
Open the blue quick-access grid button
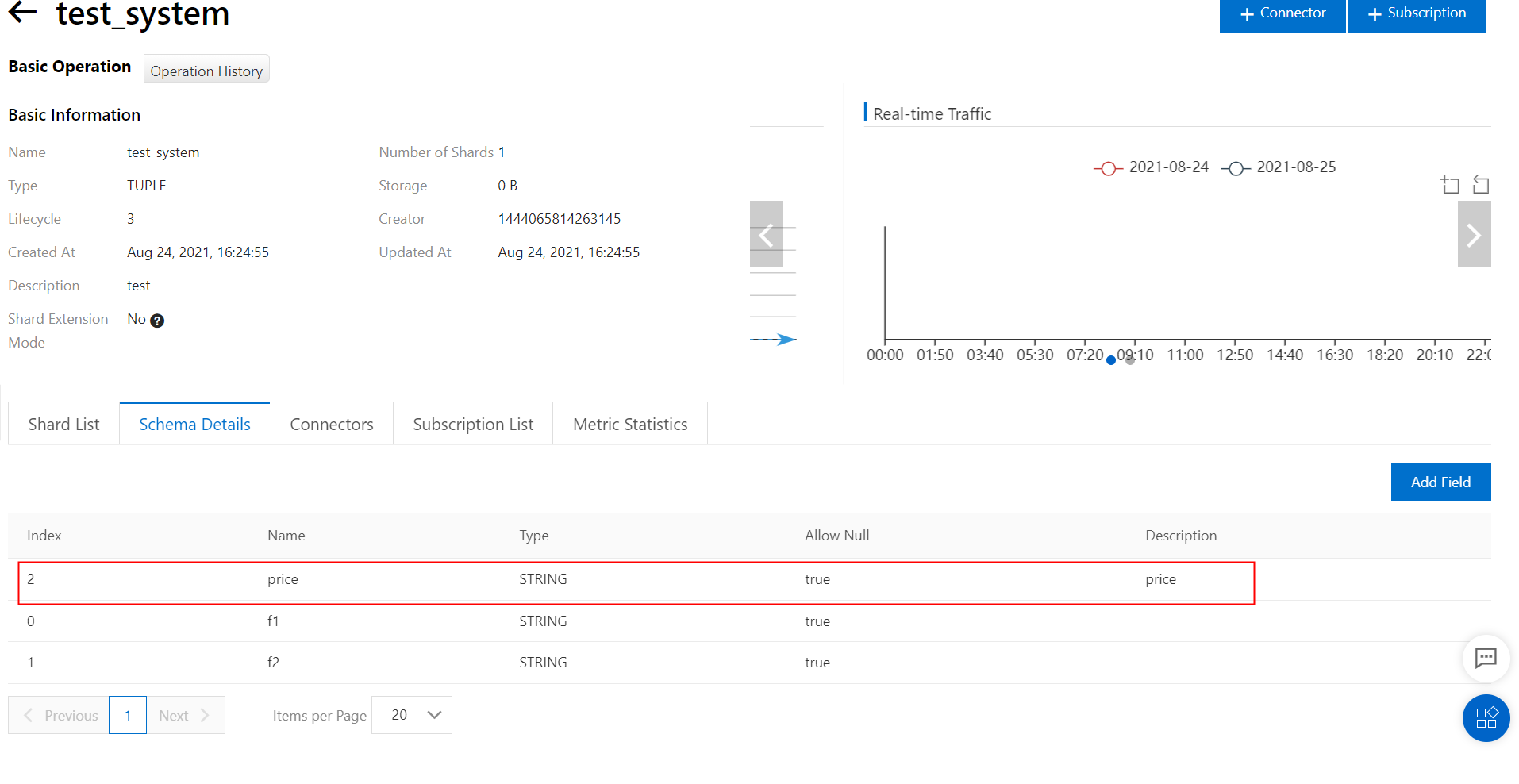tap(1486, 717)
